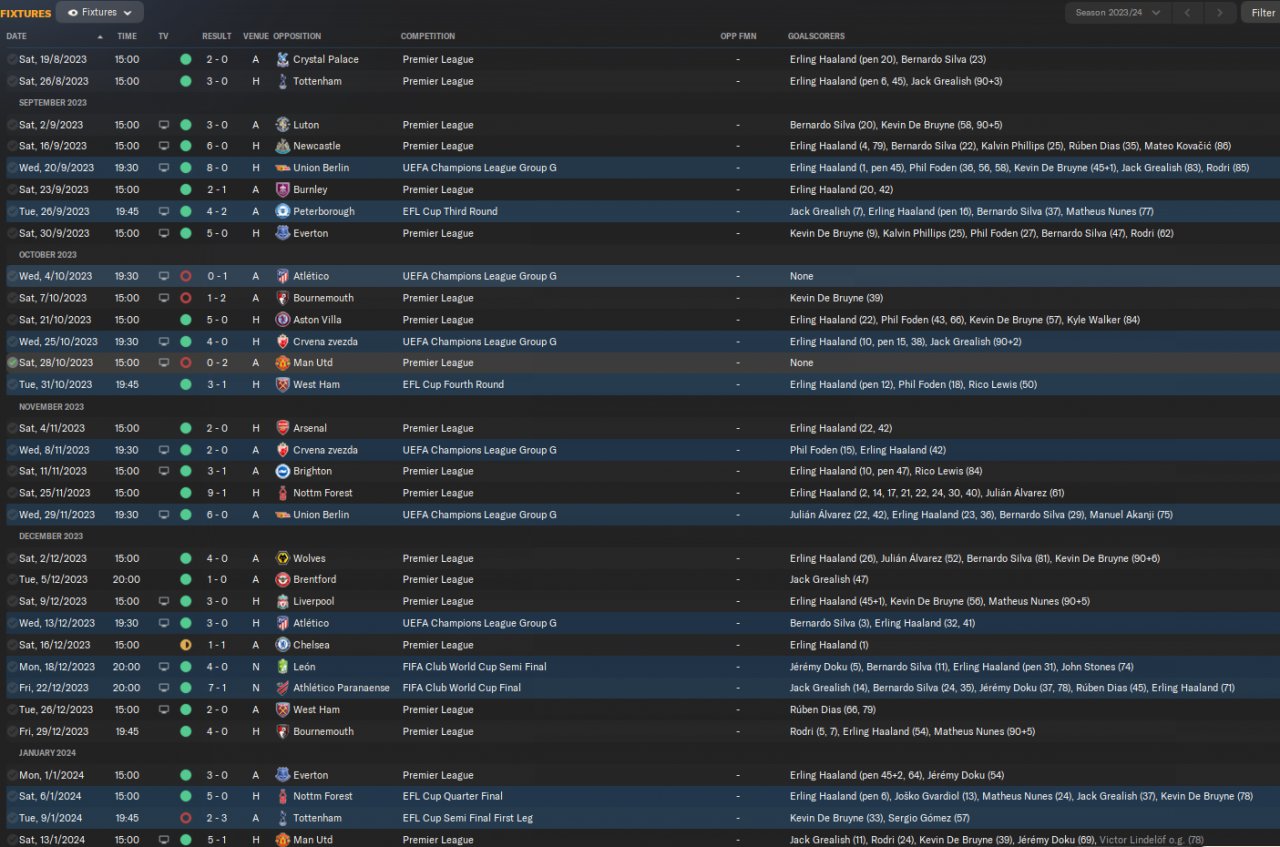Click the goalscorer text Kevin De Bruyne (39)
The height and width of the screenshot is (847, 1280).
point(836,298)
